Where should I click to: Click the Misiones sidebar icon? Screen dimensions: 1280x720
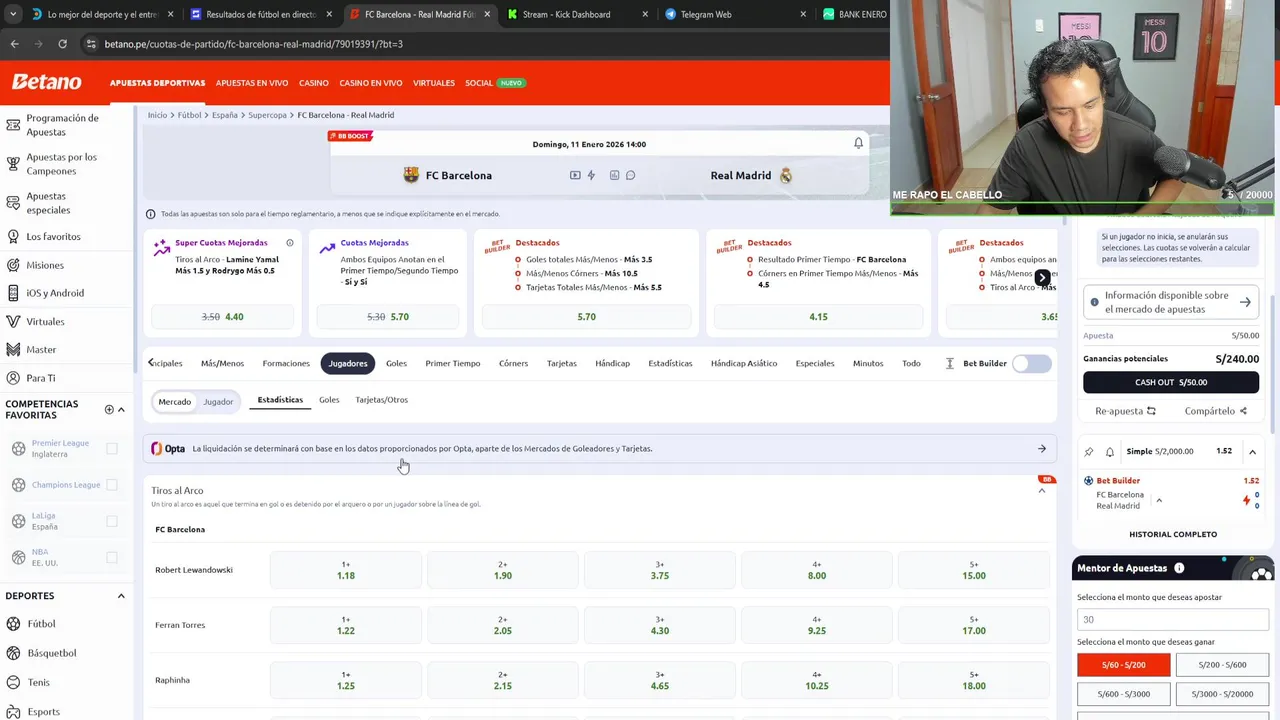(13, 265)
